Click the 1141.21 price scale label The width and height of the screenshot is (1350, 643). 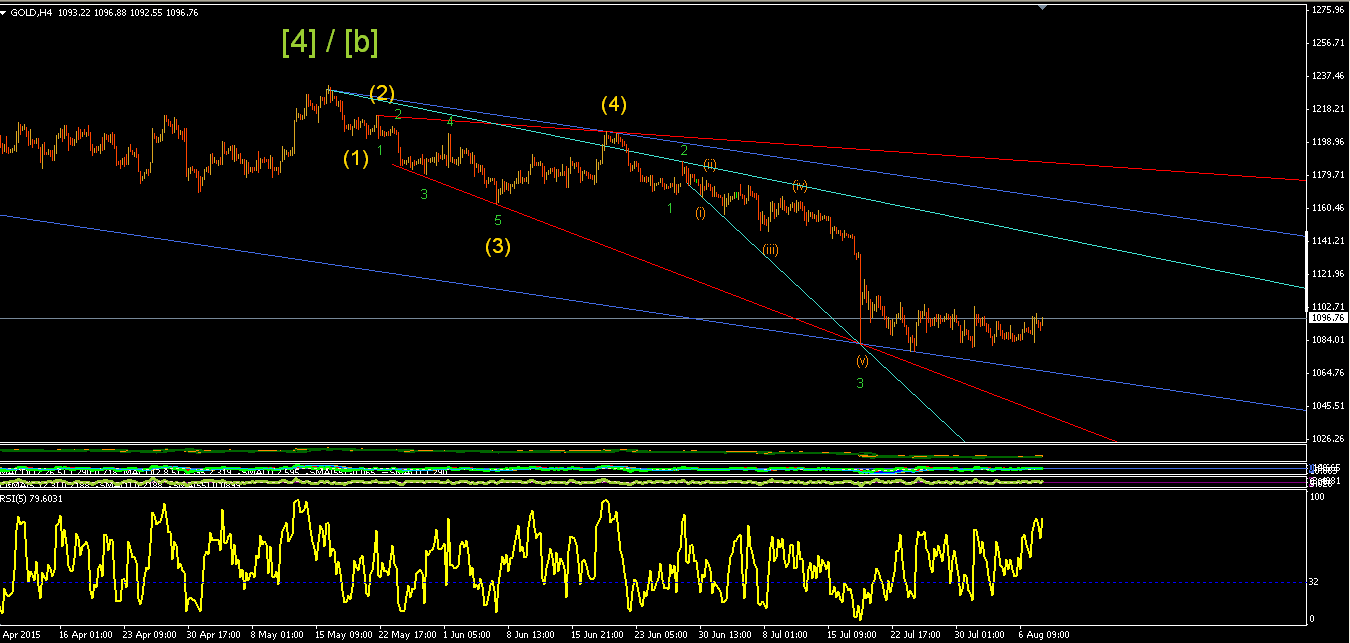1327,241
